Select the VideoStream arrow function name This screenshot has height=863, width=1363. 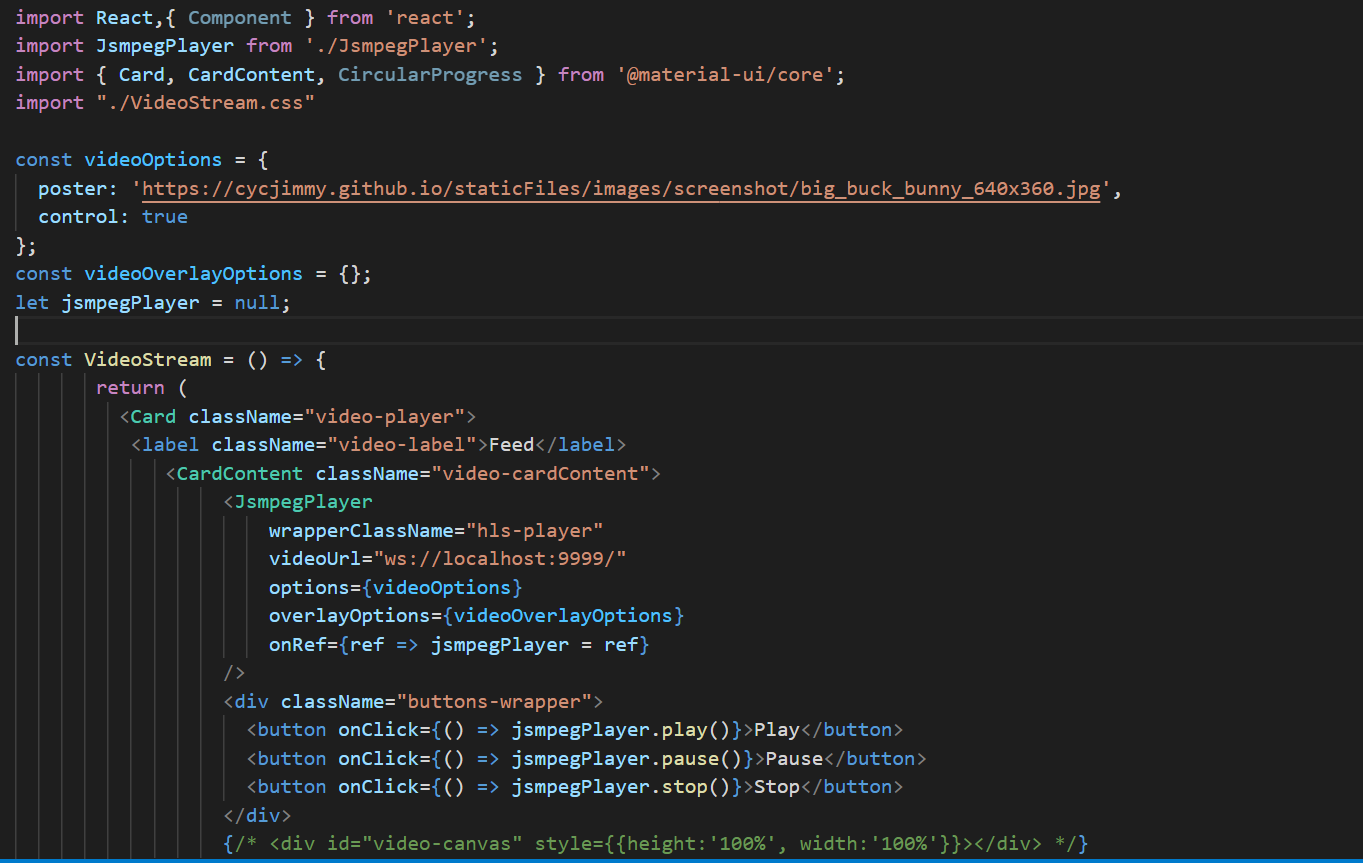click(148, 359)
